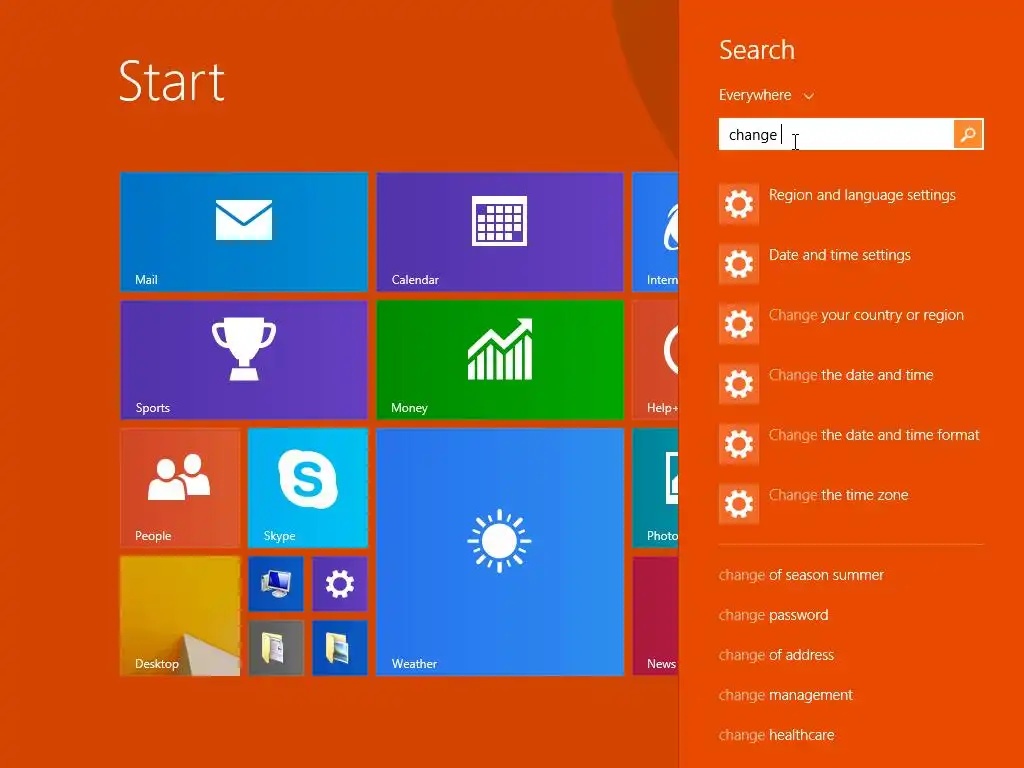
Task: Open the Mail tile
Action: [x=244, y=232]
